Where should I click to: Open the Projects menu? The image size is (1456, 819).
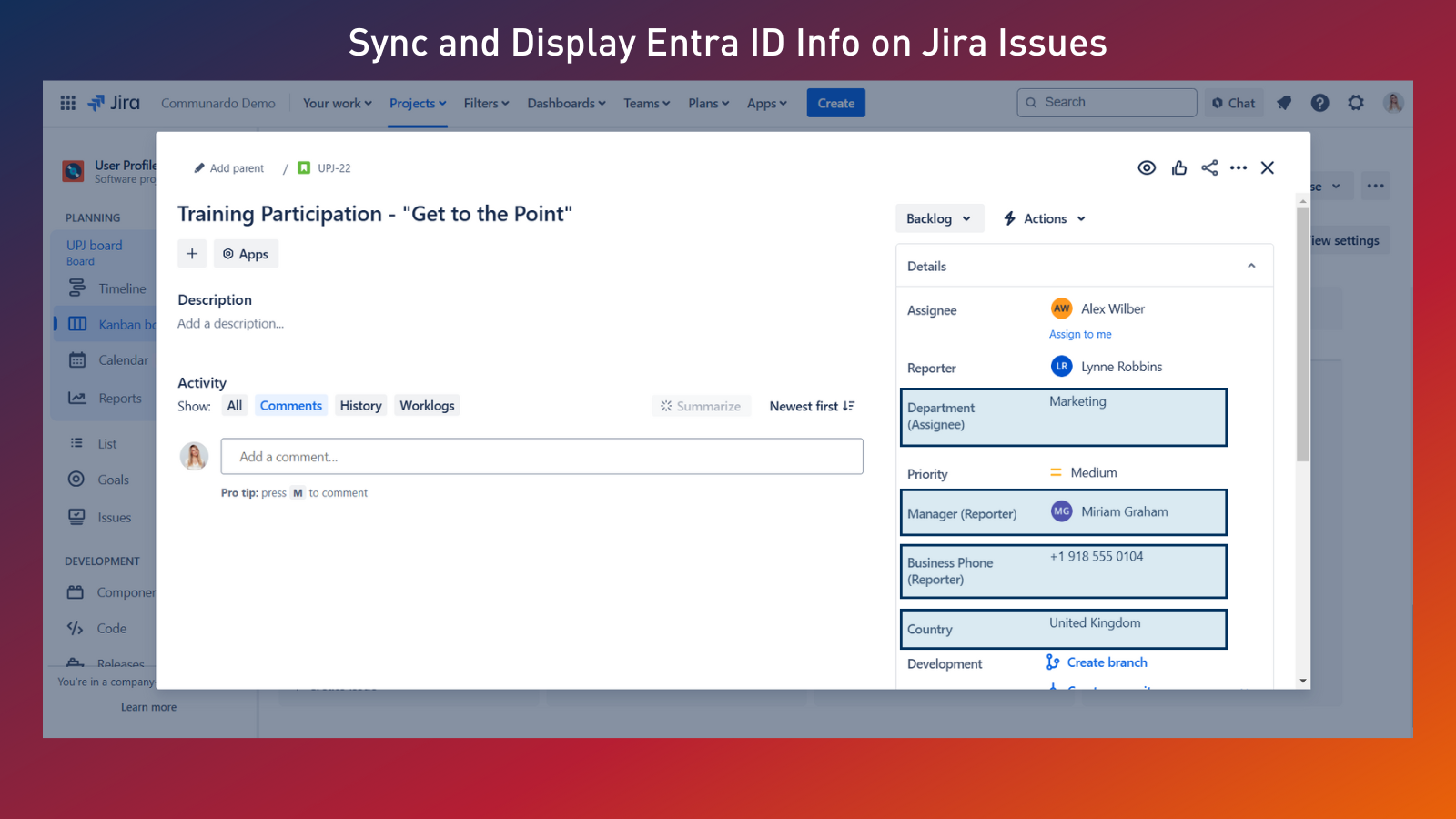click(x=418, y=103)
